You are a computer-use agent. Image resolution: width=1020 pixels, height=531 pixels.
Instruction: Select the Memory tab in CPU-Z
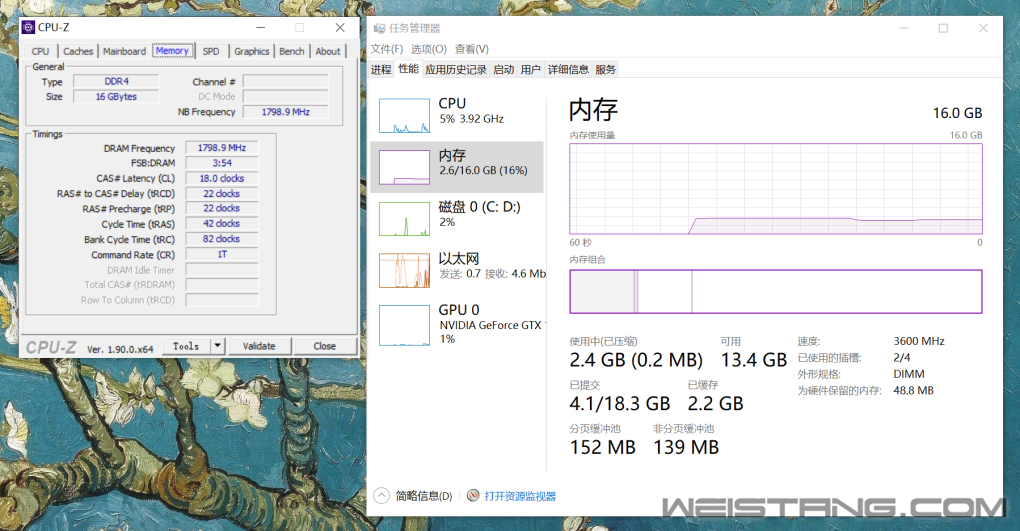pyautogui.click(x=172, y=51)
